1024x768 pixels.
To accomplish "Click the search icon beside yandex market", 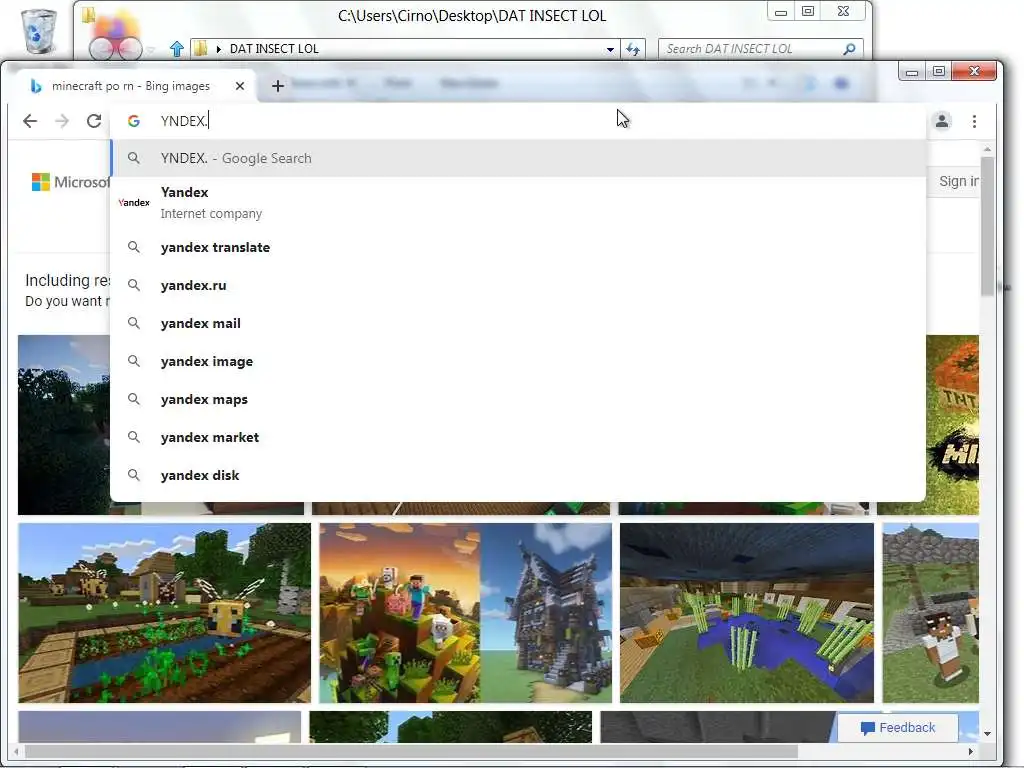I will 134,436.
